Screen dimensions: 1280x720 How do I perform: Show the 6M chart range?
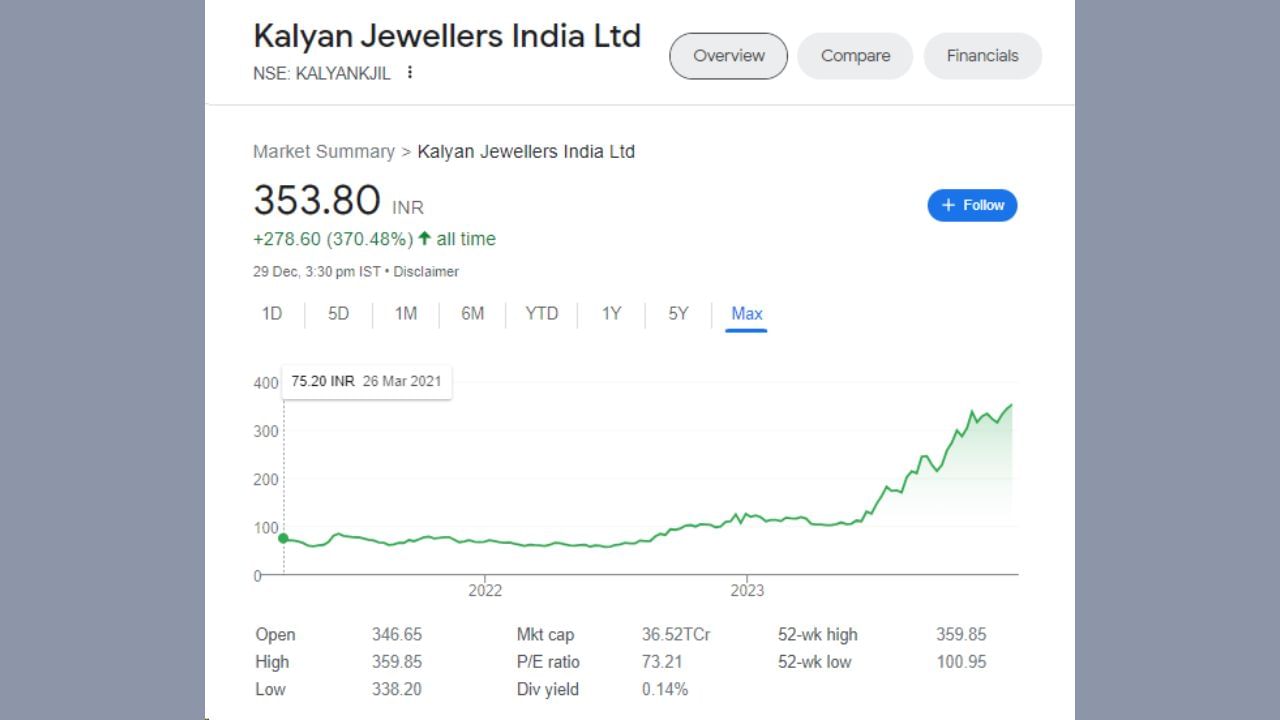472,314
